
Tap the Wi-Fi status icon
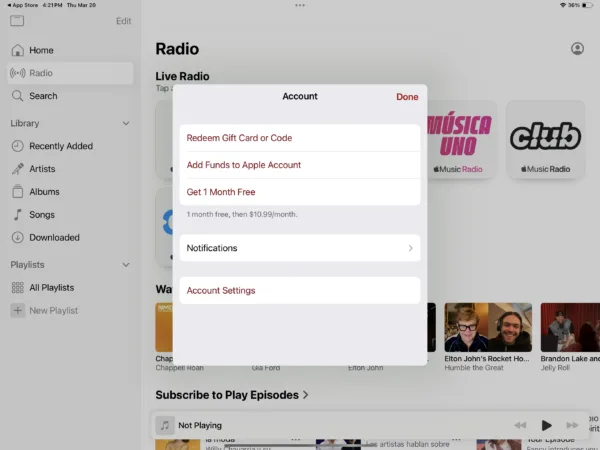[562, 5]
